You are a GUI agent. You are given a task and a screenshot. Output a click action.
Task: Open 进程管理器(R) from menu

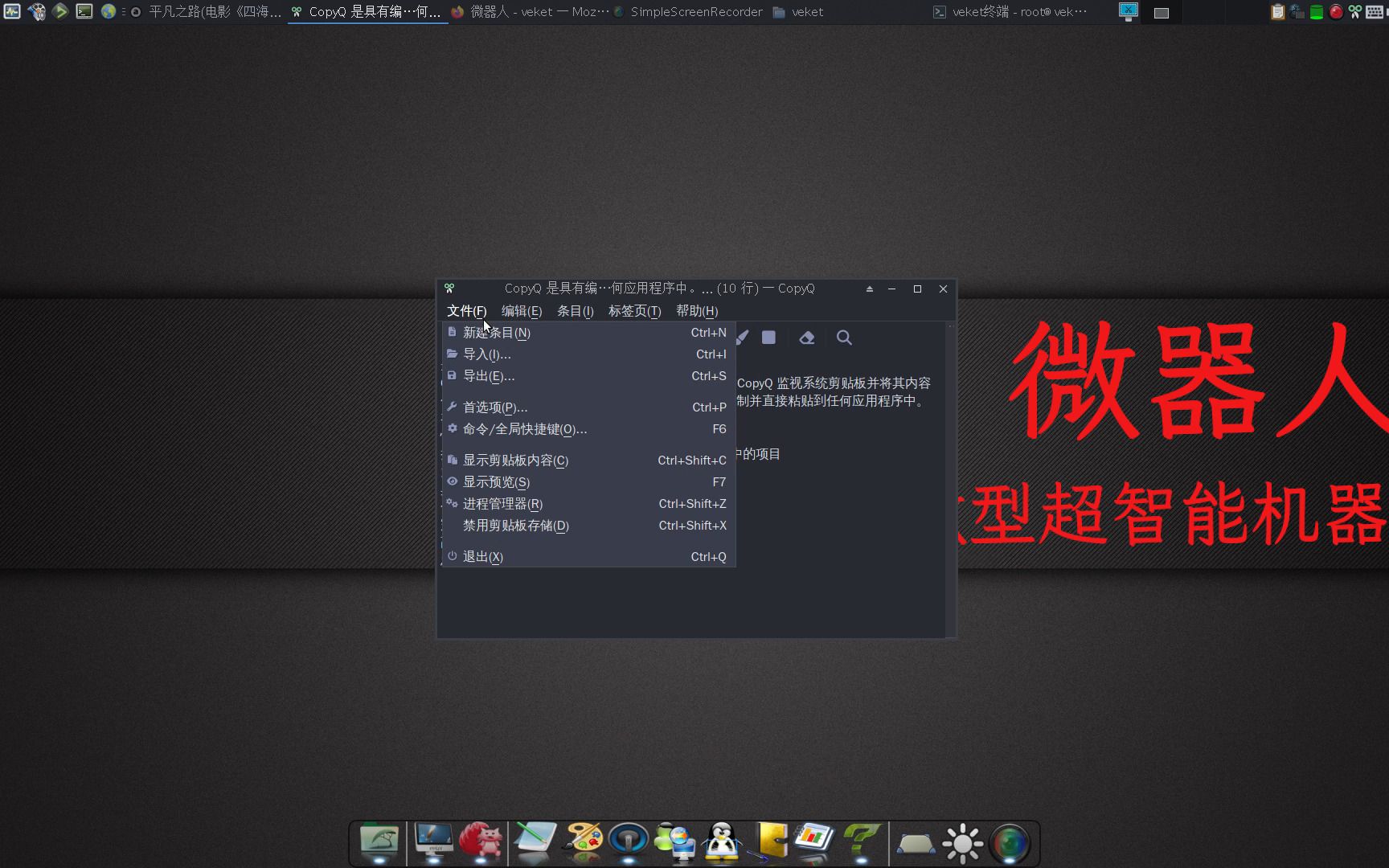click(588, 504)
